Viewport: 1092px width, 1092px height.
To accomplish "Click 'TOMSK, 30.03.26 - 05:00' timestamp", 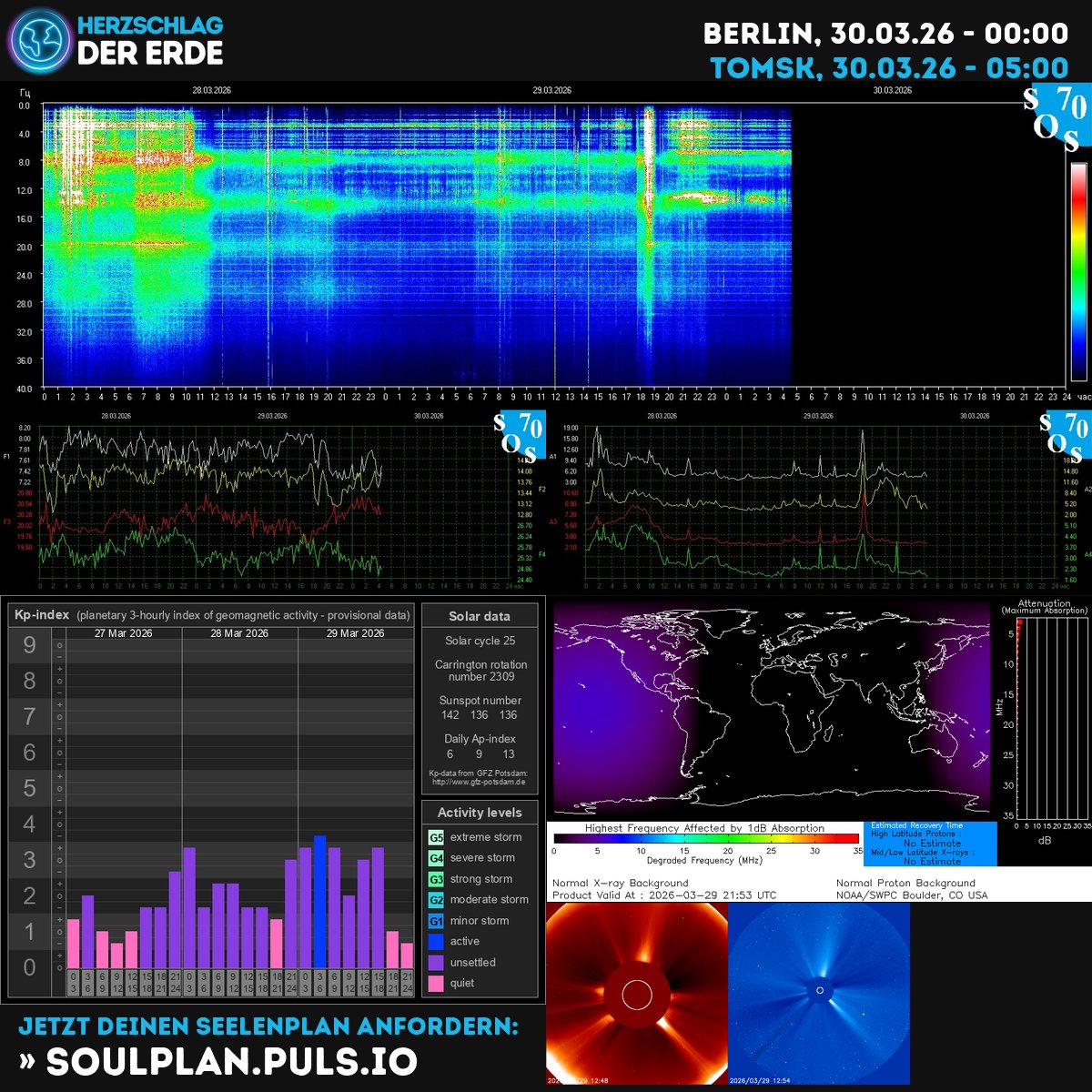I will [890, 68].
